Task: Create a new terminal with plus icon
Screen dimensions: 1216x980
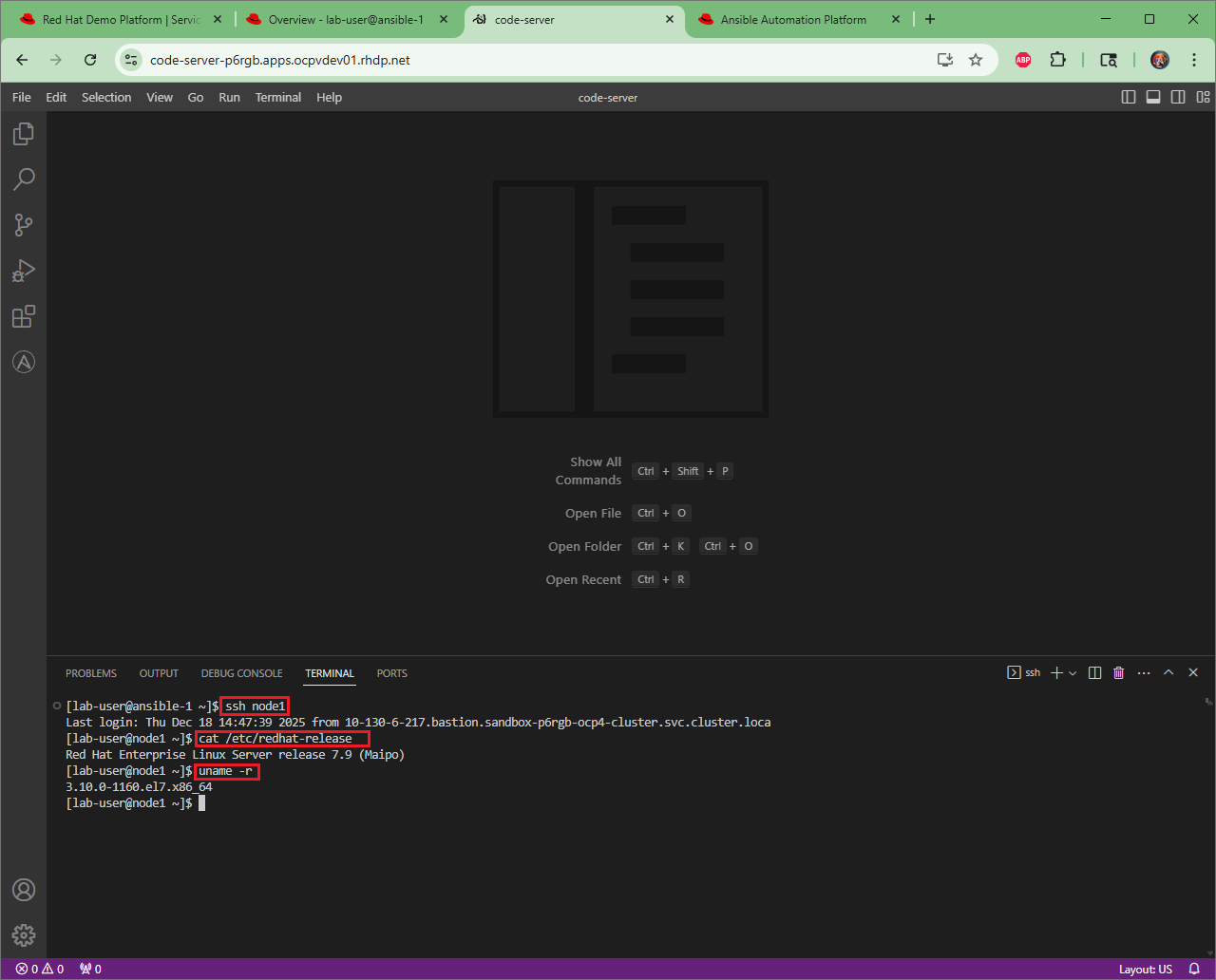Action: click(1056, 672)
